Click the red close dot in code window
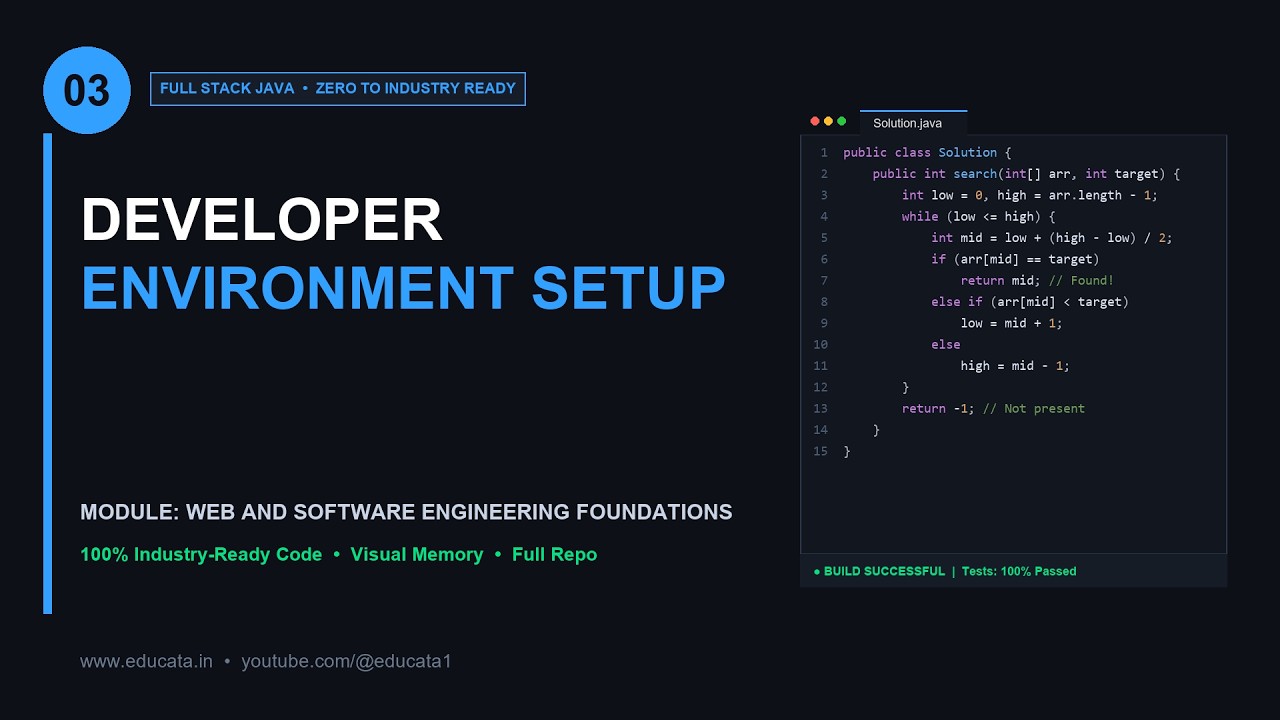Image resolution: width=1280 pixels, height=720 pixels. (x=815, y=121)
